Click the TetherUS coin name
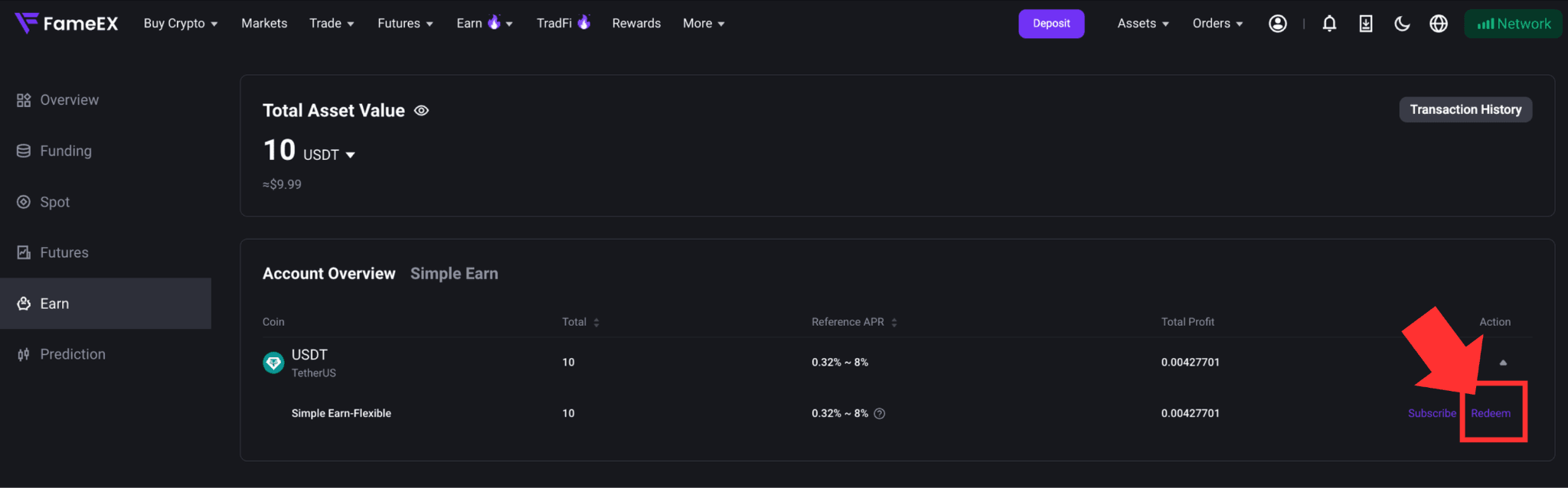 pyautogui.click(x=314, y=373)
